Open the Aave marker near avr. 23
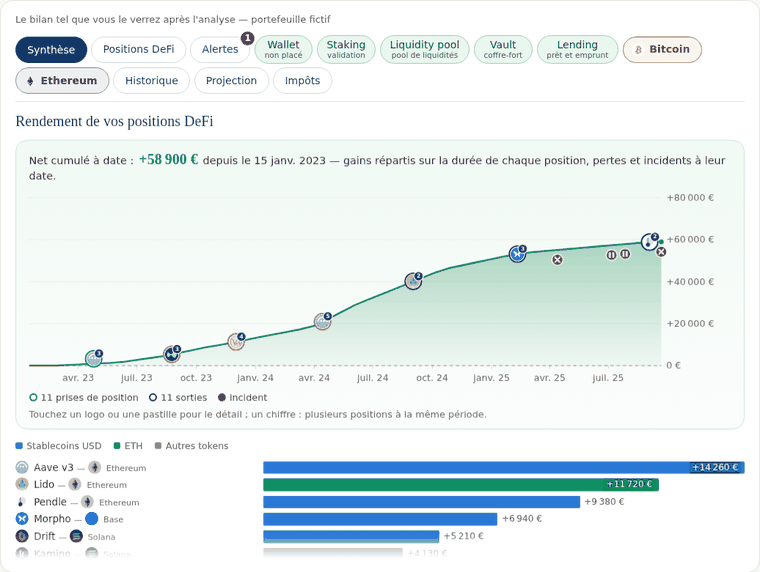760x572 pixels. click(94, 359)
